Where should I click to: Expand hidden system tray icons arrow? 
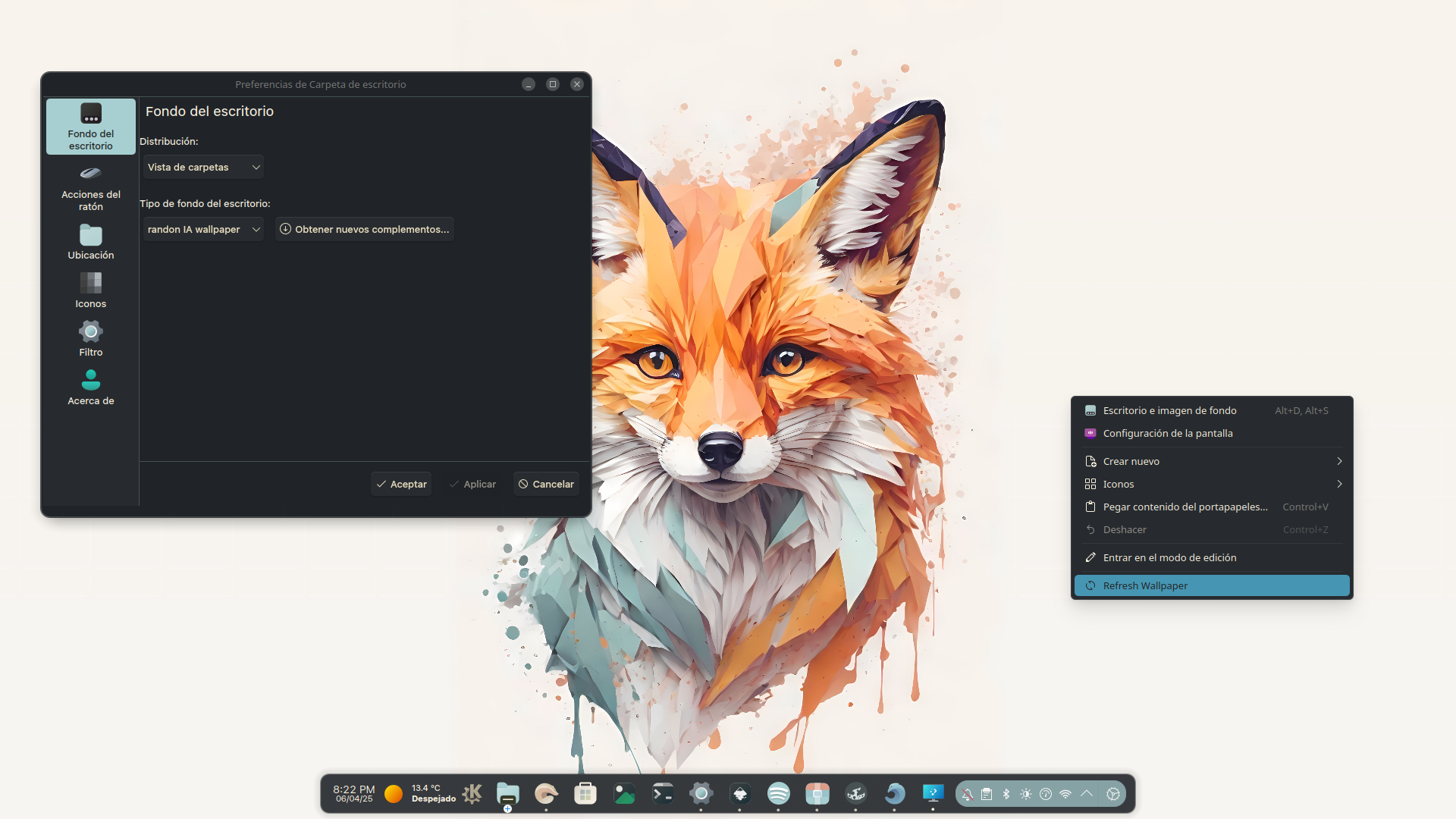pos(1087,794)
